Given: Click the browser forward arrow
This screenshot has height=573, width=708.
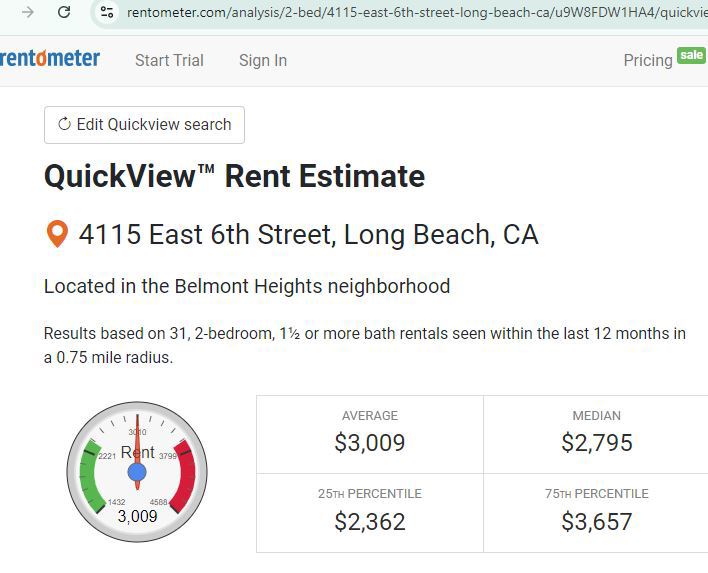Looking at the screenshot, I should click(x=28, y=12).
